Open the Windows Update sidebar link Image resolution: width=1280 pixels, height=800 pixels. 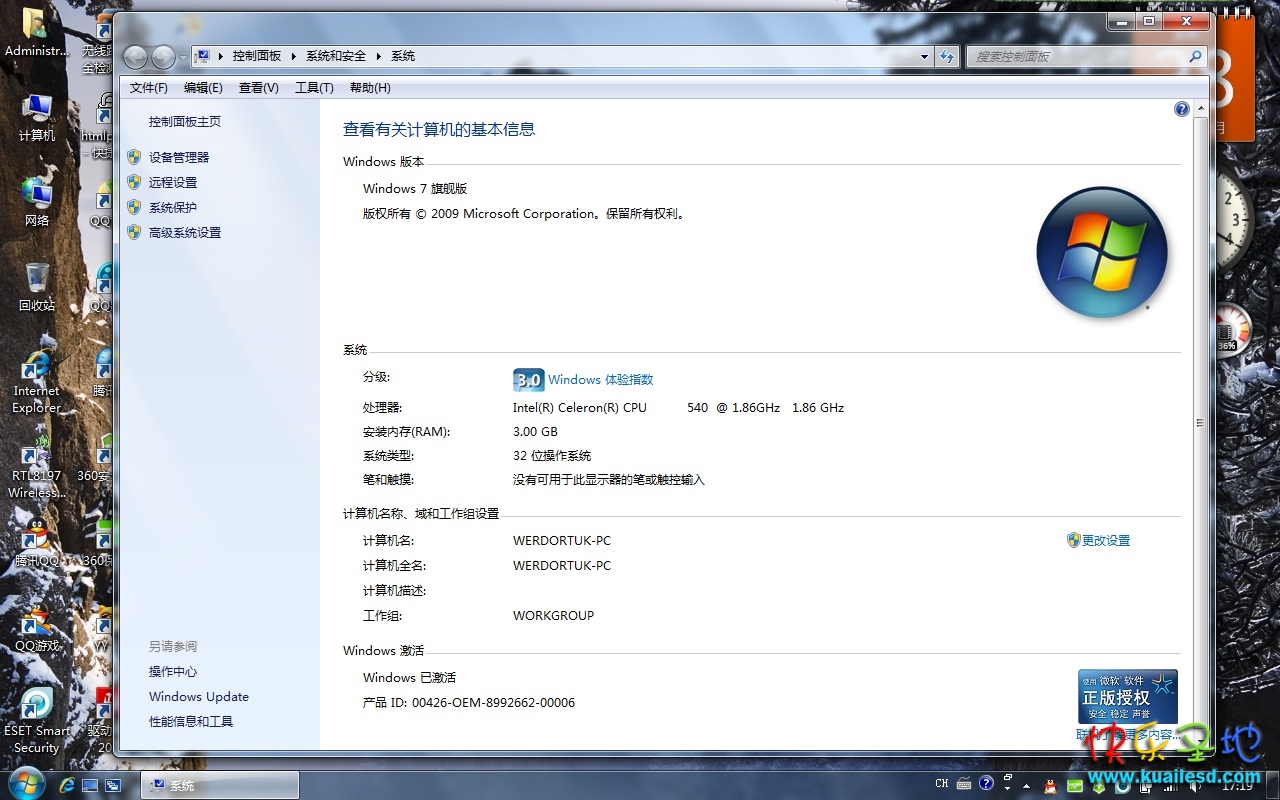199,697
